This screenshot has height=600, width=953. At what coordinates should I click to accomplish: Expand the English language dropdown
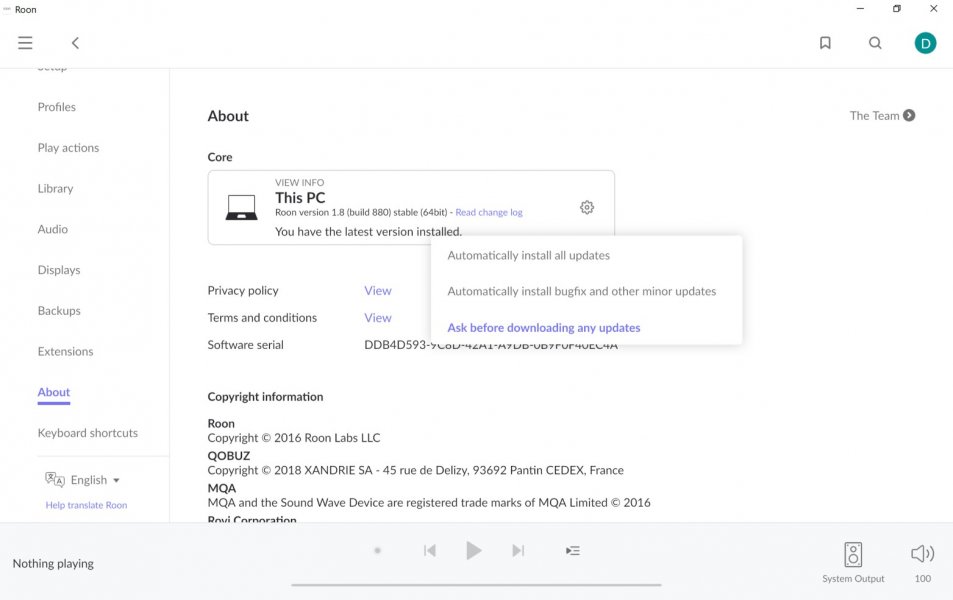(x=95, y=480)
